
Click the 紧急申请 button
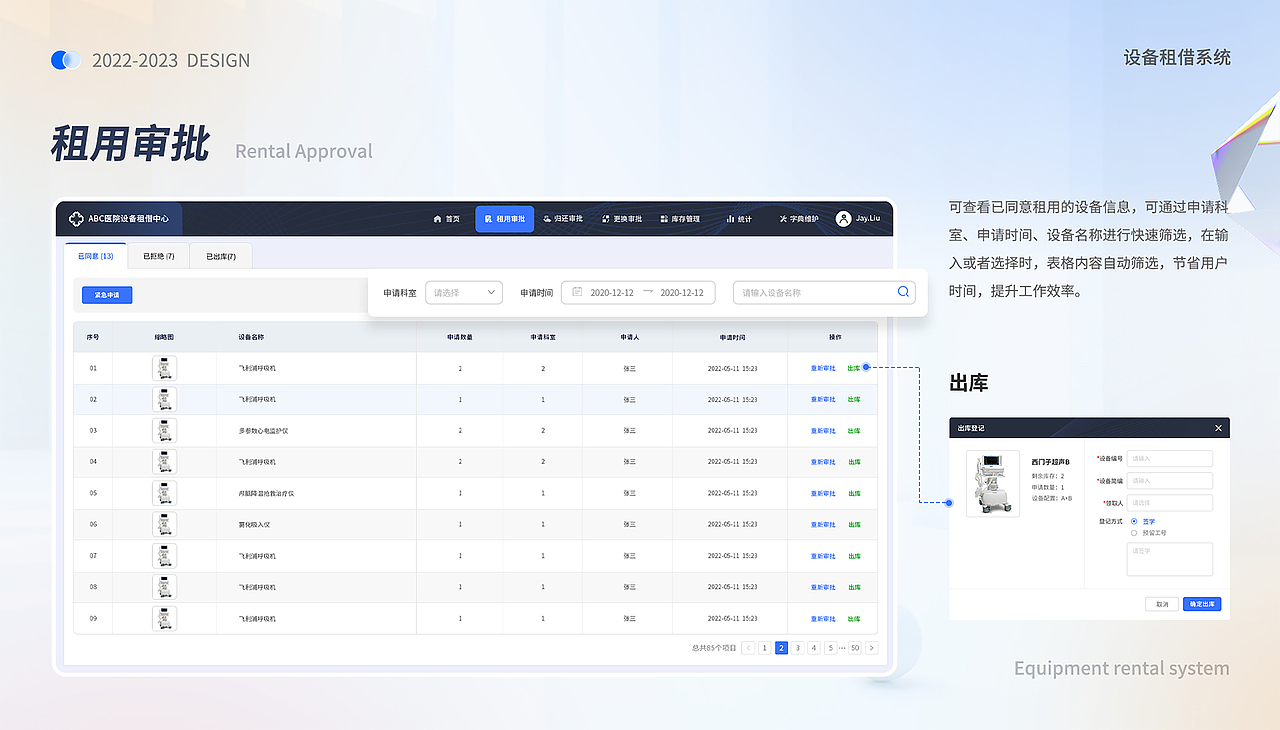(x=107, y=295)
